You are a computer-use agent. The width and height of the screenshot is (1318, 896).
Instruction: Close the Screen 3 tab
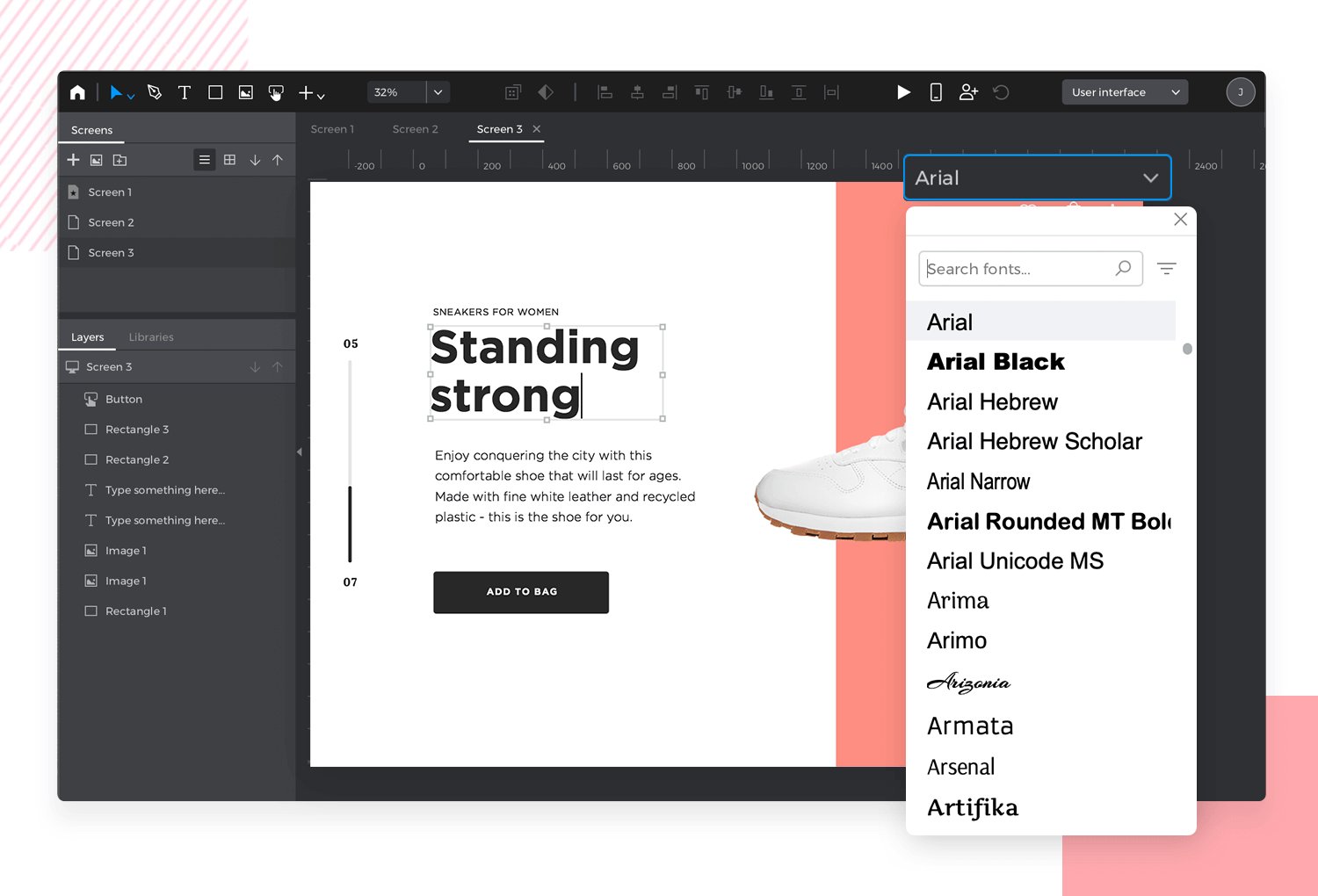pyautogui.click(x=537, y=129)
